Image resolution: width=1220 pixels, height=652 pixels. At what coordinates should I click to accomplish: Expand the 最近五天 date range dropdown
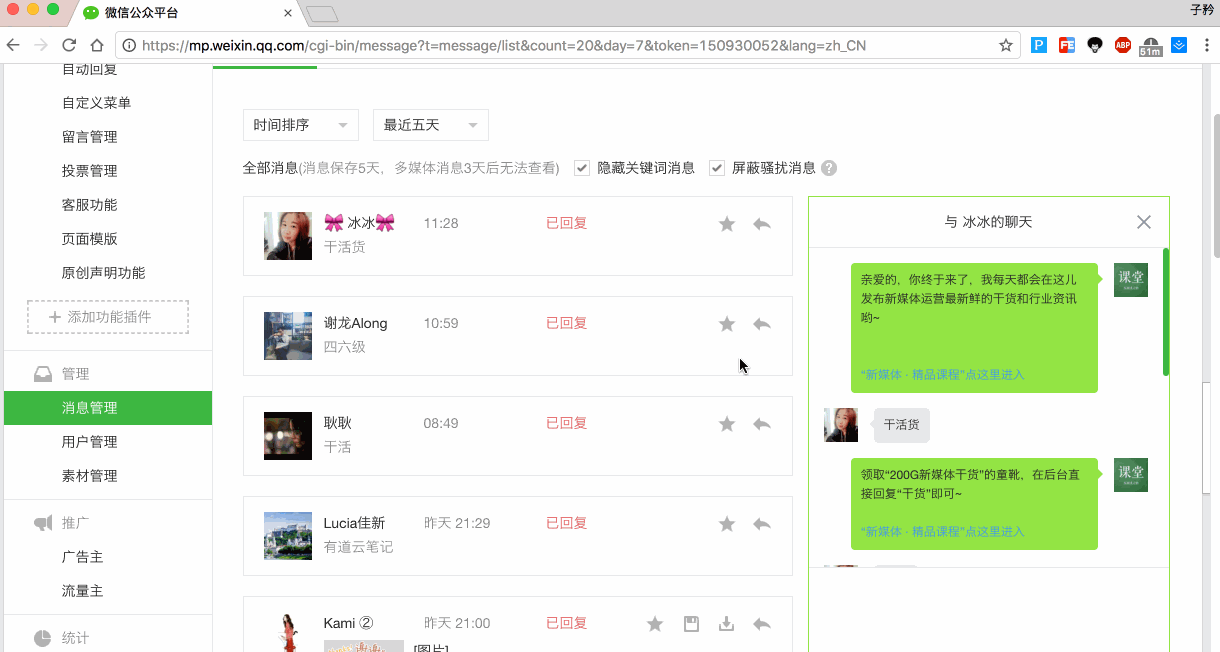pyautogui.click(x=430, y=125)
